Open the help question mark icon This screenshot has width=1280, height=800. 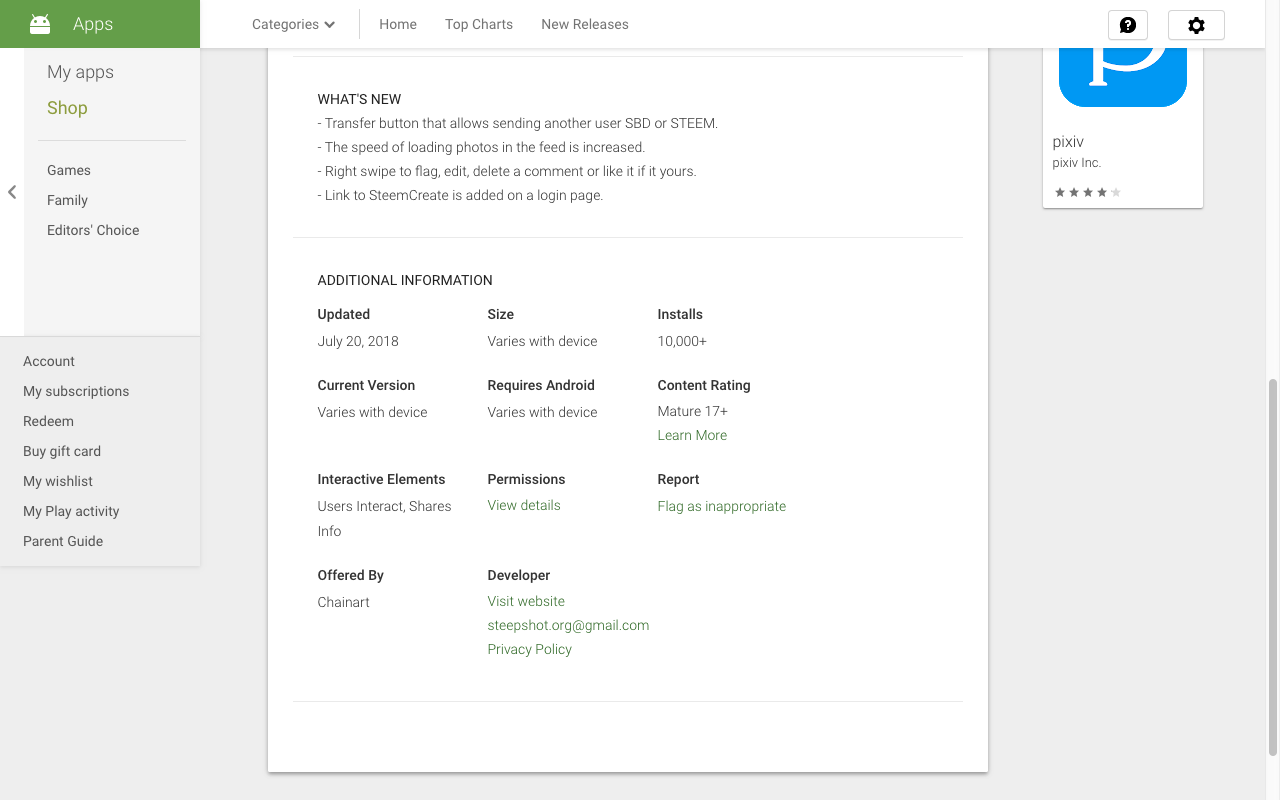1127,25
